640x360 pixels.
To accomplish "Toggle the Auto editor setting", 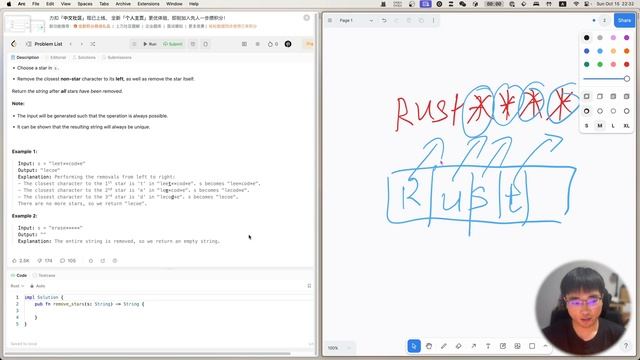I will 38,286.
